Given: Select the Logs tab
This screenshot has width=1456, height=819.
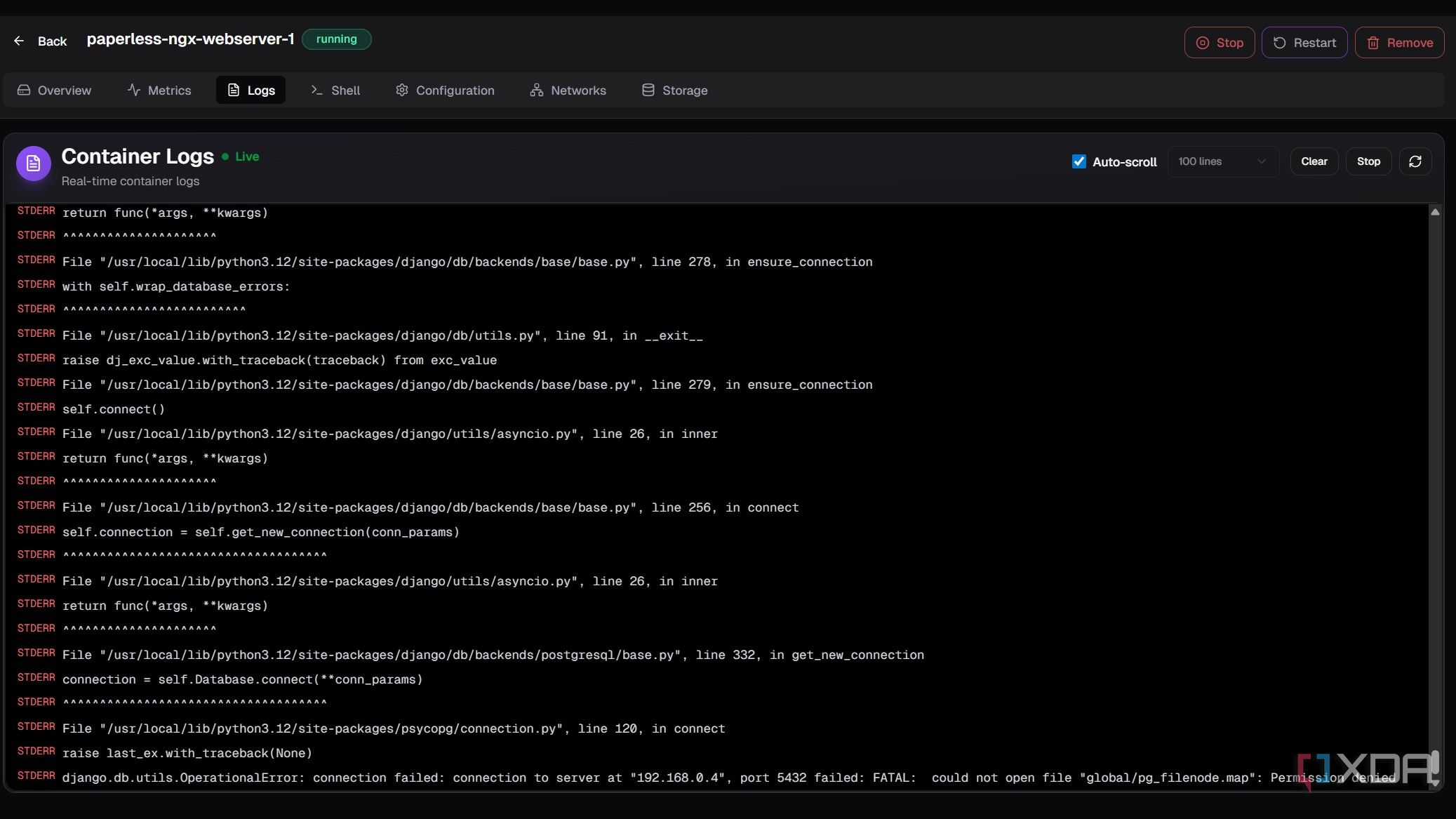Looking at the screenshot, I should [251, 91].
